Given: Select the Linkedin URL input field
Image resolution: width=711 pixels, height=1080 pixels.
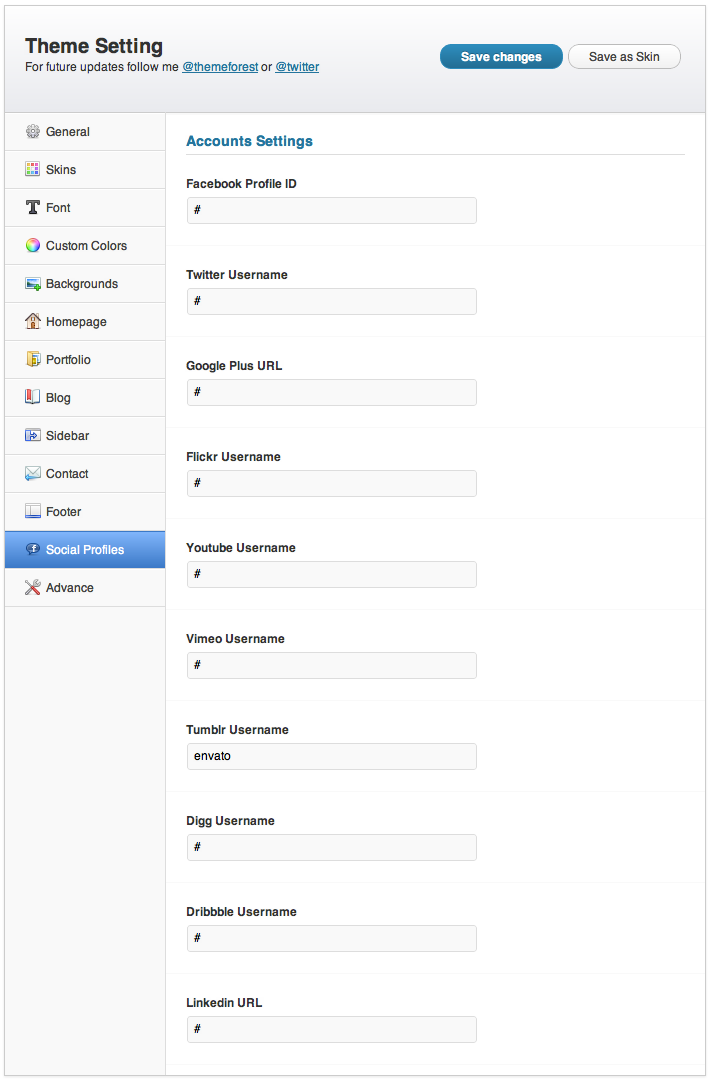Looking at the screenshot, I should 331,1029.
